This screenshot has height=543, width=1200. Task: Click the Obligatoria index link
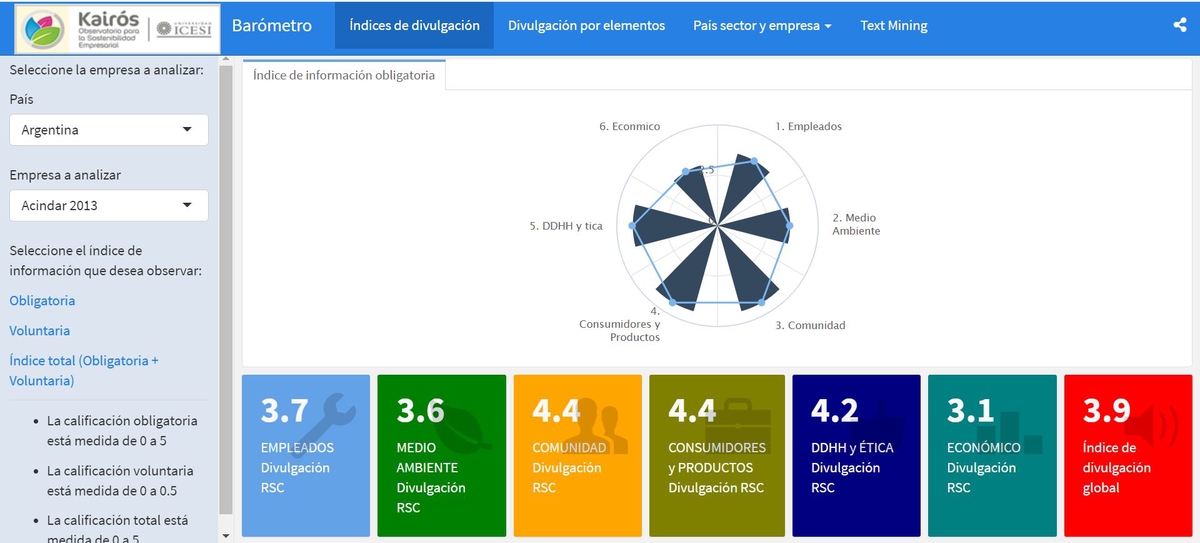[x=42, y=301]
